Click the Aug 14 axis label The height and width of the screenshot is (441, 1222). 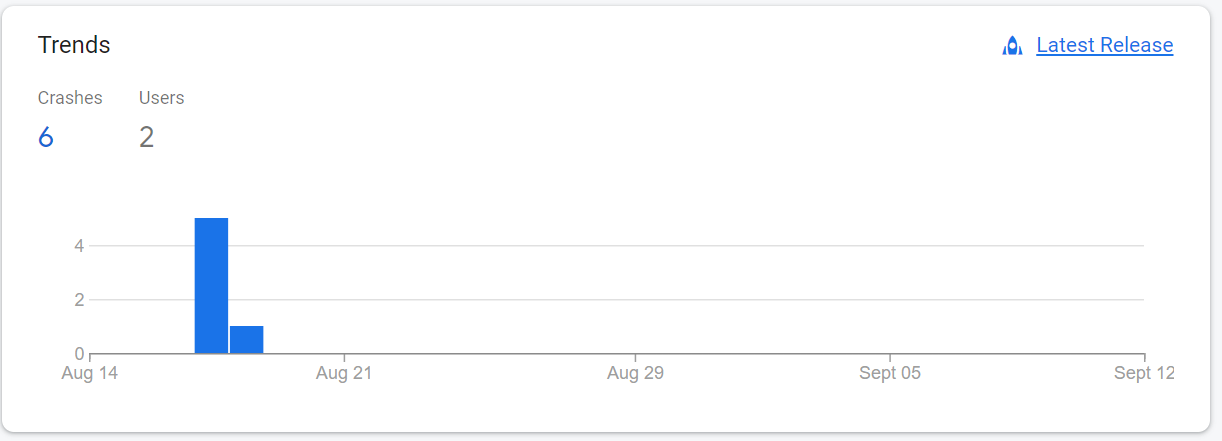pyautogui.click(x=89, y=374)
